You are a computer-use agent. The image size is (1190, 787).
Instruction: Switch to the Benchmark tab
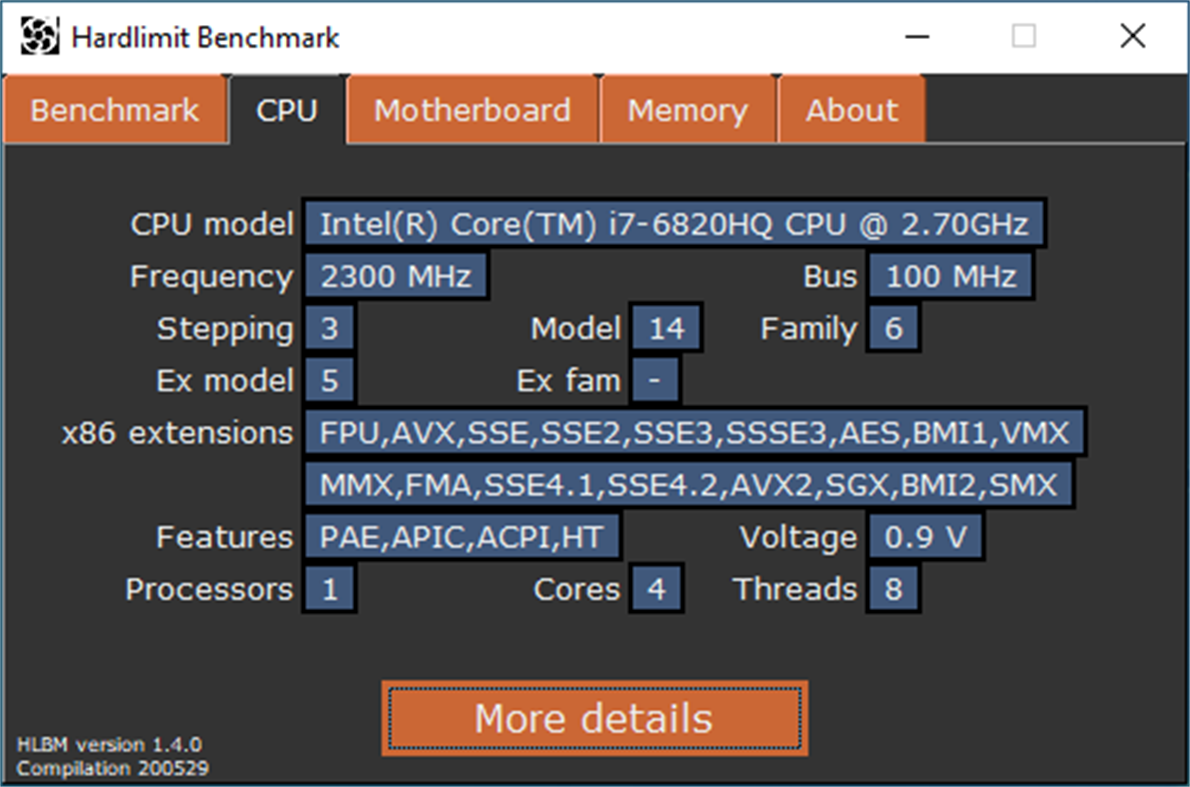tap(115, 110)
